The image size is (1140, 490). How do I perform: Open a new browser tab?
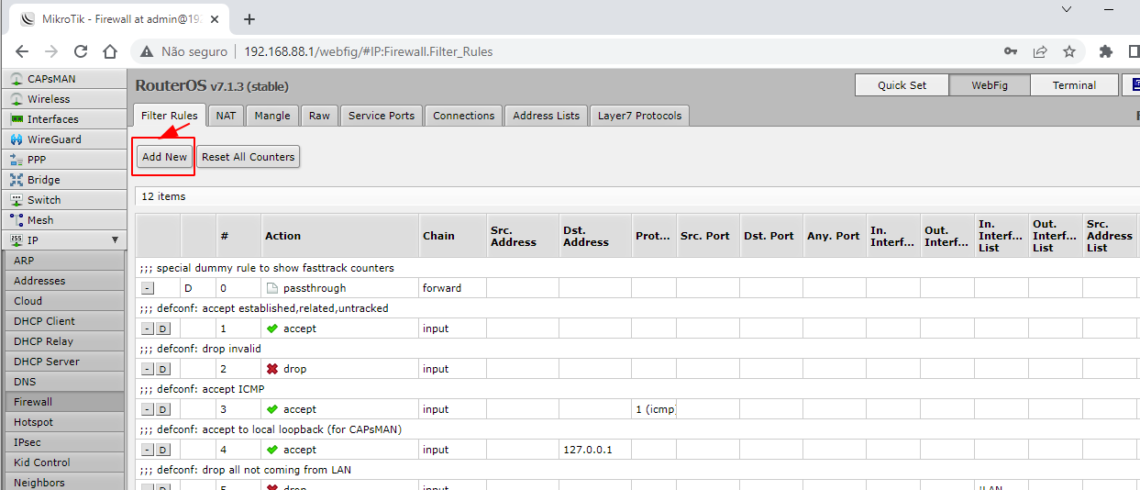pos(249,19)
